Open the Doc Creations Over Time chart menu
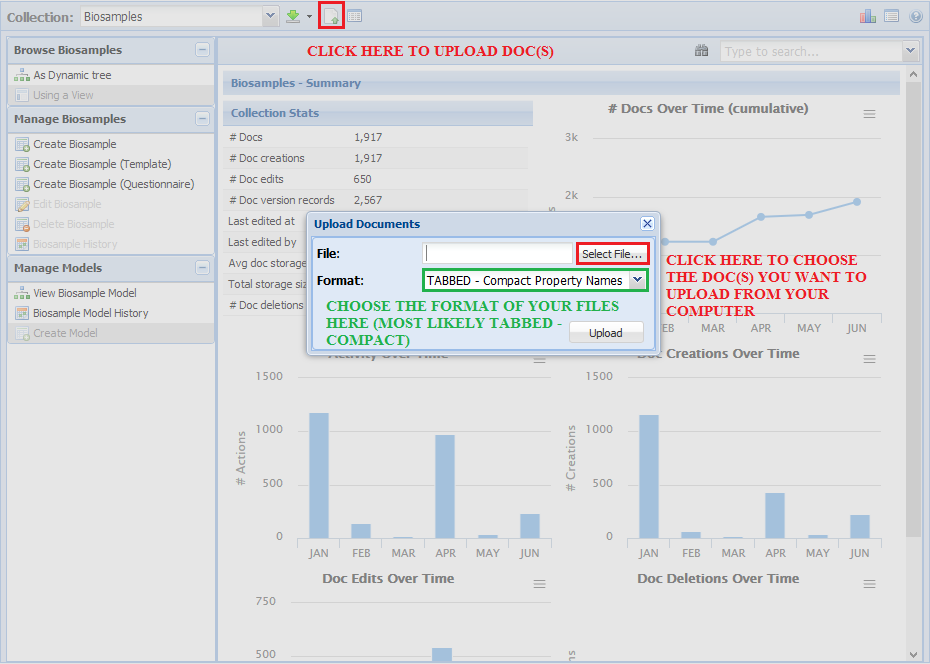 pyautogui.click(x=870, y=359)
